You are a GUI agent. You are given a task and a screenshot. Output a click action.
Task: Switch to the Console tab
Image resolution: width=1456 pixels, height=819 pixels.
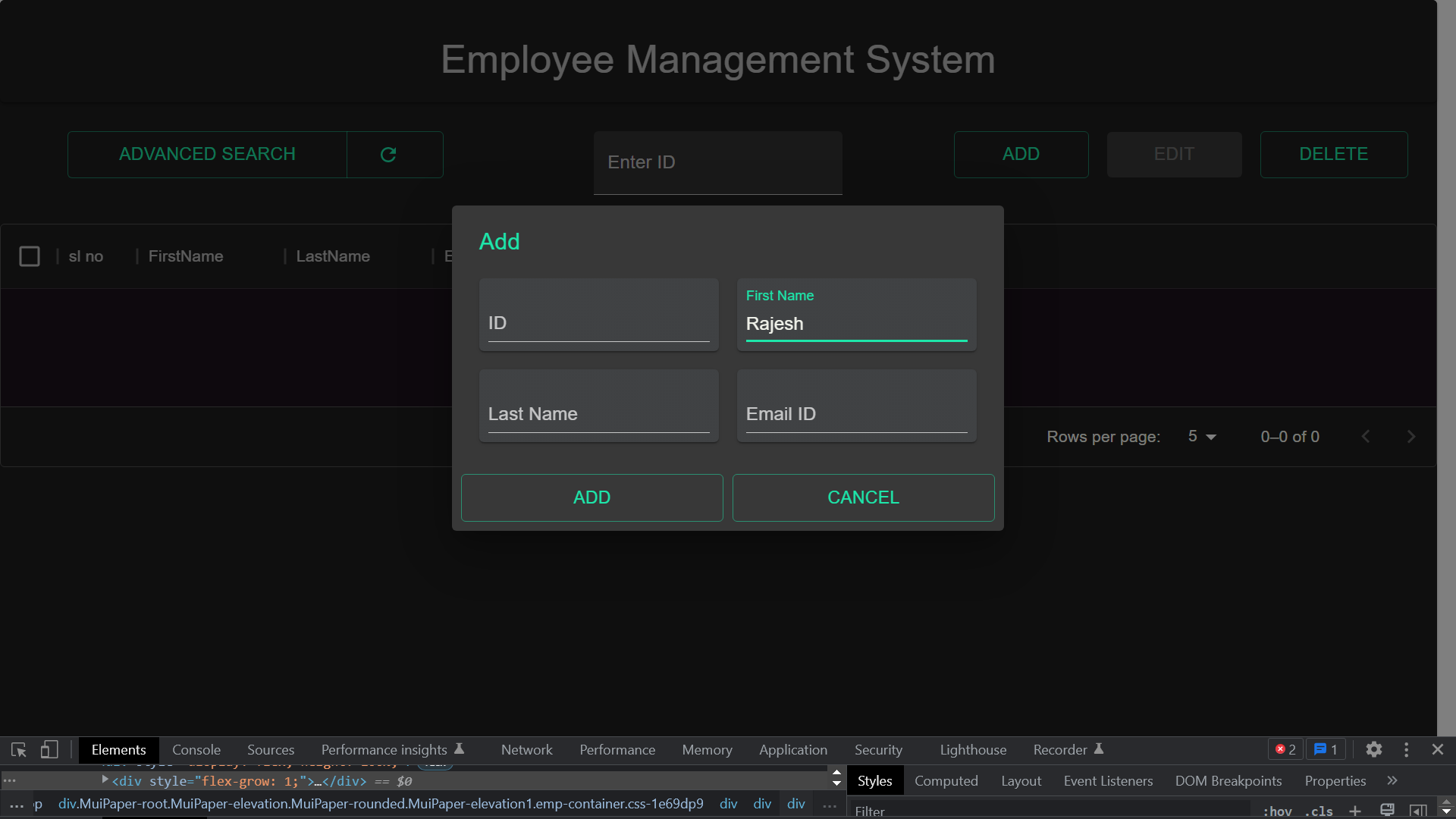196,750
